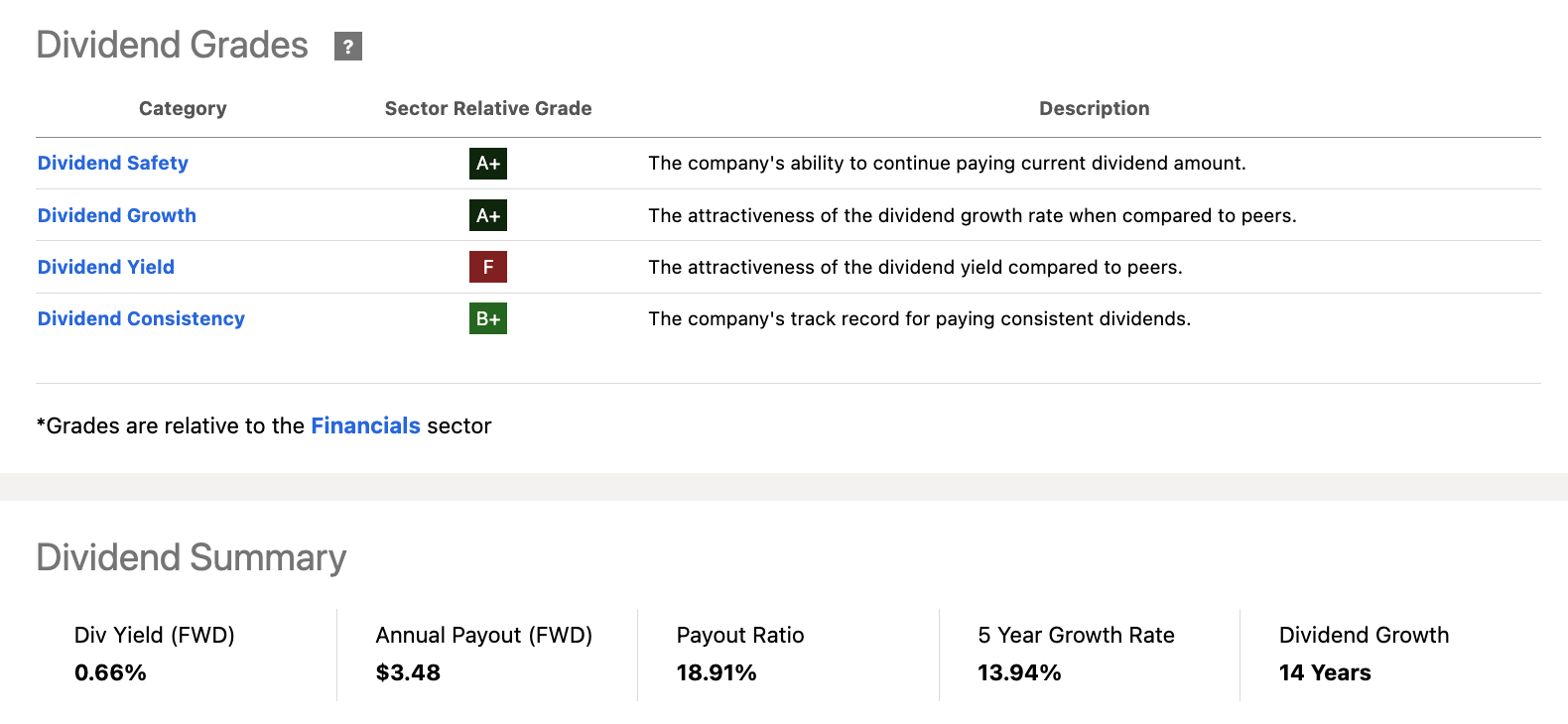Screen dimensions: 1568x724
Task: Click the B+ Dividend Consistency grade badge
Action: pyautogui.click(x=487, y=318)
